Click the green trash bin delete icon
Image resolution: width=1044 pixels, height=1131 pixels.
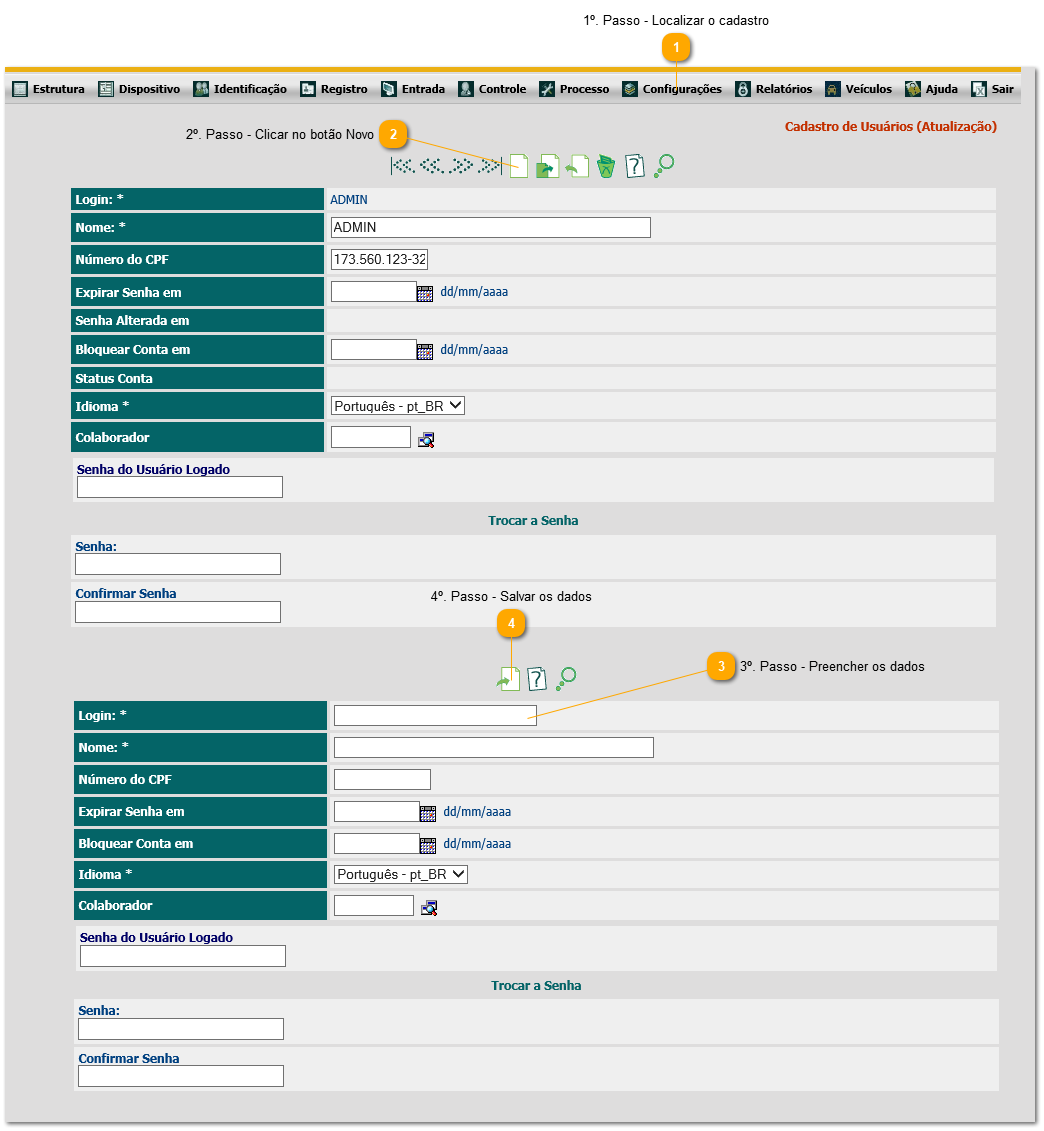tap(606, 166)
